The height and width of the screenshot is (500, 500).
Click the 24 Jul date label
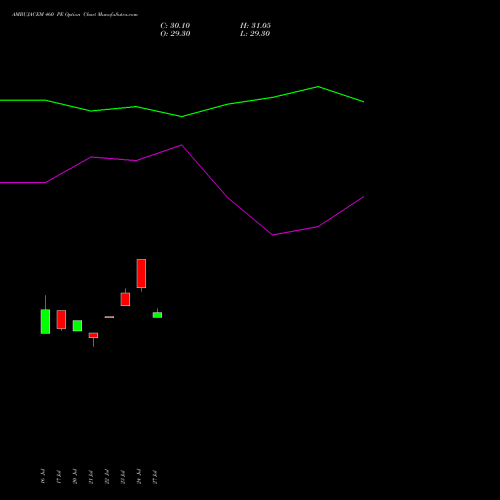click(x=139, y=476)
